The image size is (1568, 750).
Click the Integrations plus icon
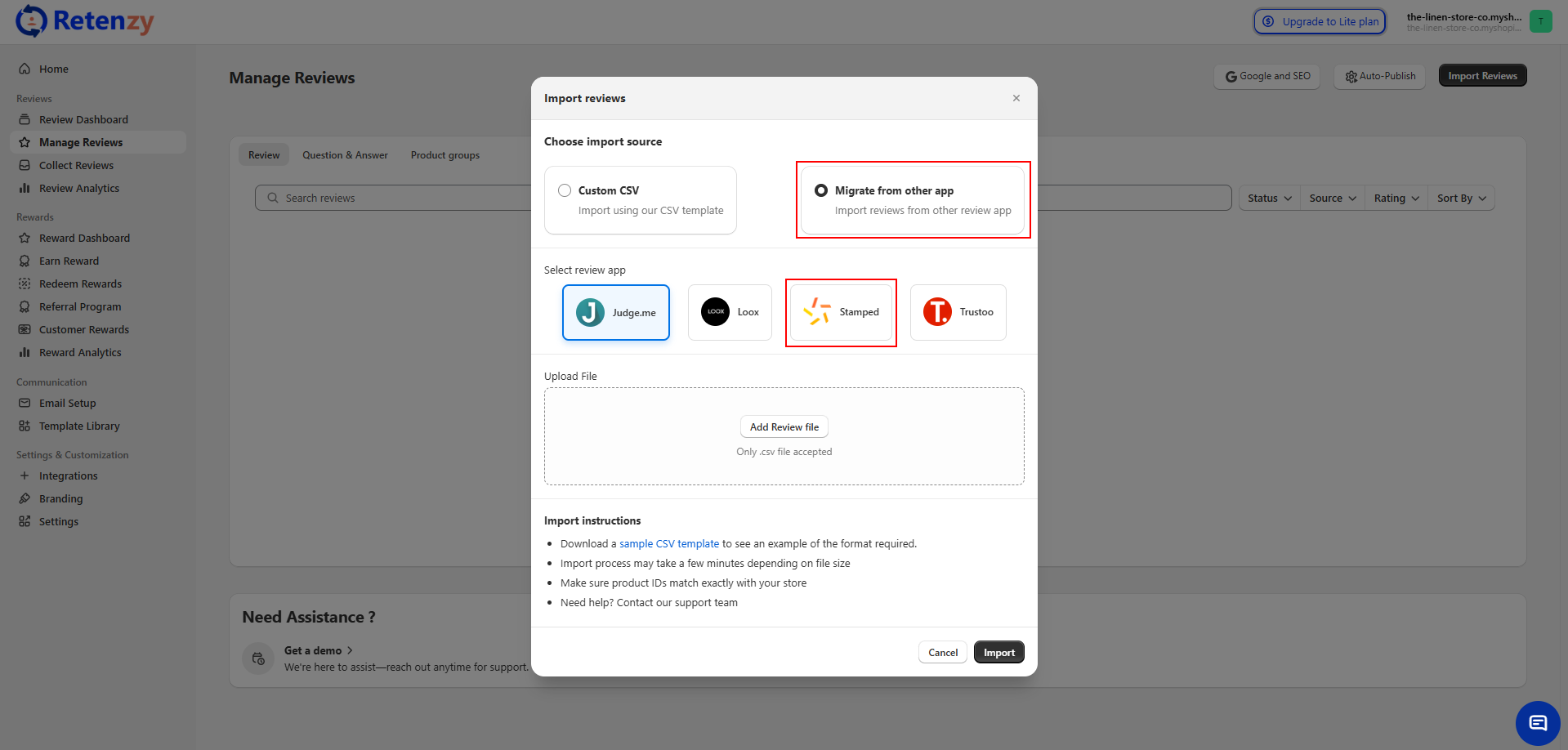[25, 475]
